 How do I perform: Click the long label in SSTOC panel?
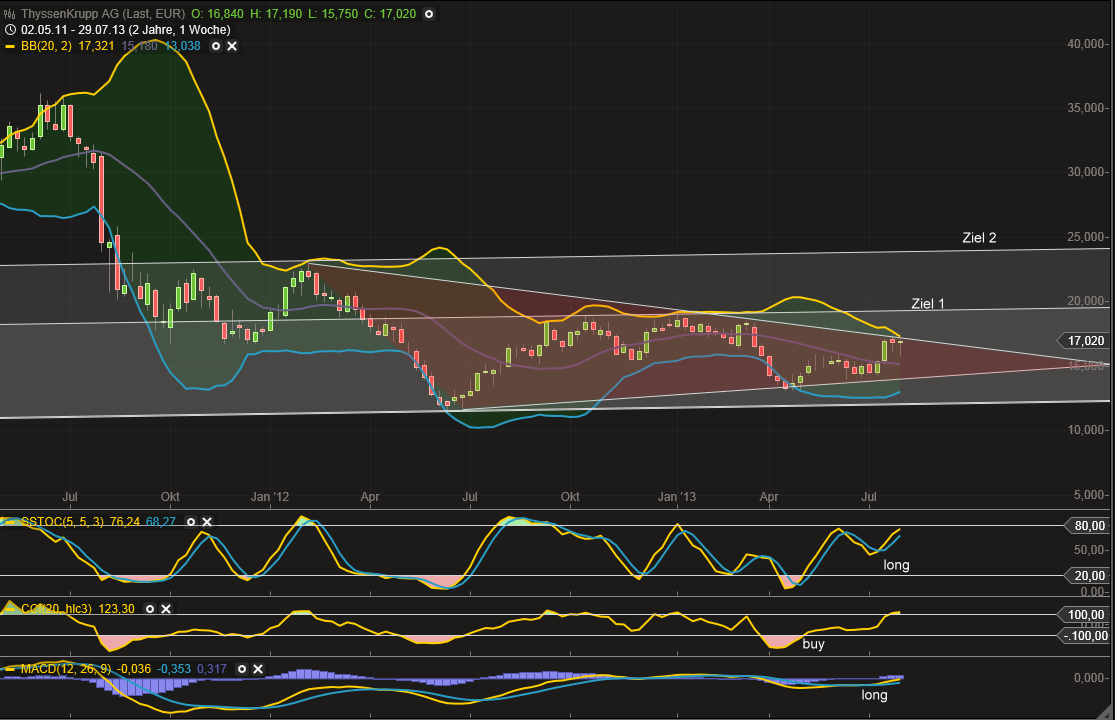(896, 565)
